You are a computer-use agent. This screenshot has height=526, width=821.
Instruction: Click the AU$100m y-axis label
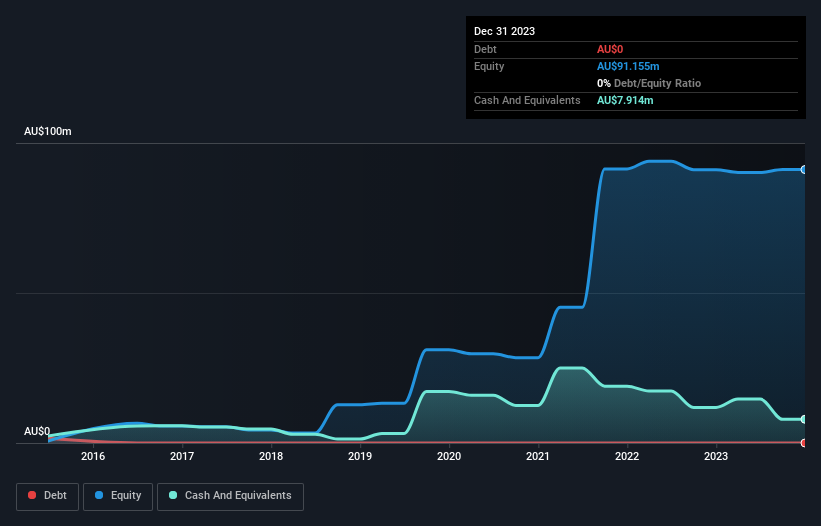(x=48, y=131)
